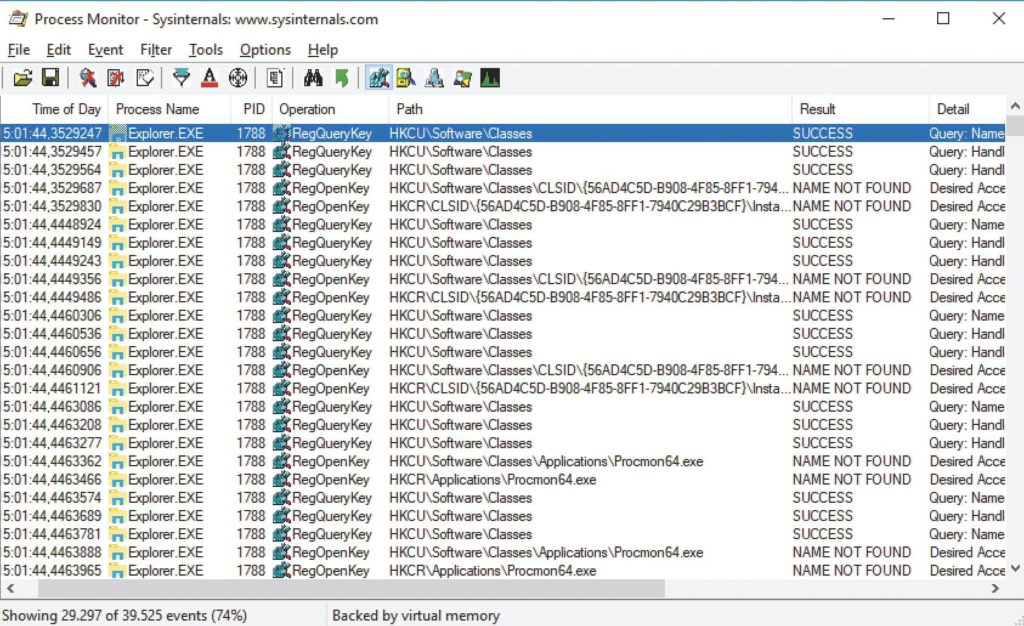Toggle Show Profiling Events display
Viewport: 1024px width, 626px height.
pos(488,77)
